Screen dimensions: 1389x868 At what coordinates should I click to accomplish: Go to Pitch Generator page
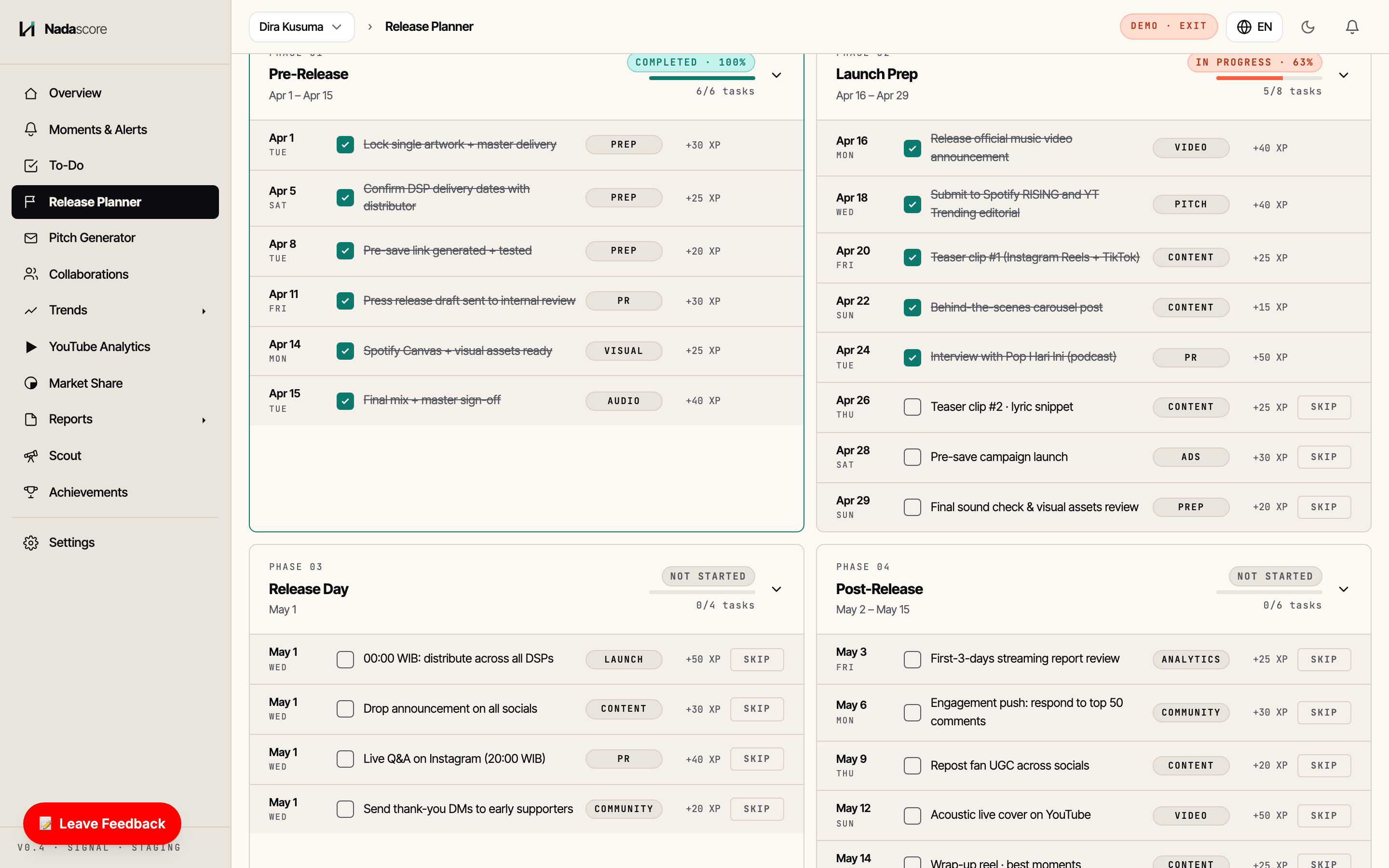click(115, 238)
